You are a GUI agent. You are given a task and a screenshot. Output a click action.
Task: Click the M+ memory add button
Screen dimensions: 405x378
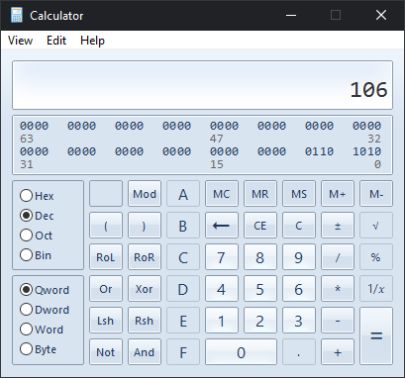337,194
